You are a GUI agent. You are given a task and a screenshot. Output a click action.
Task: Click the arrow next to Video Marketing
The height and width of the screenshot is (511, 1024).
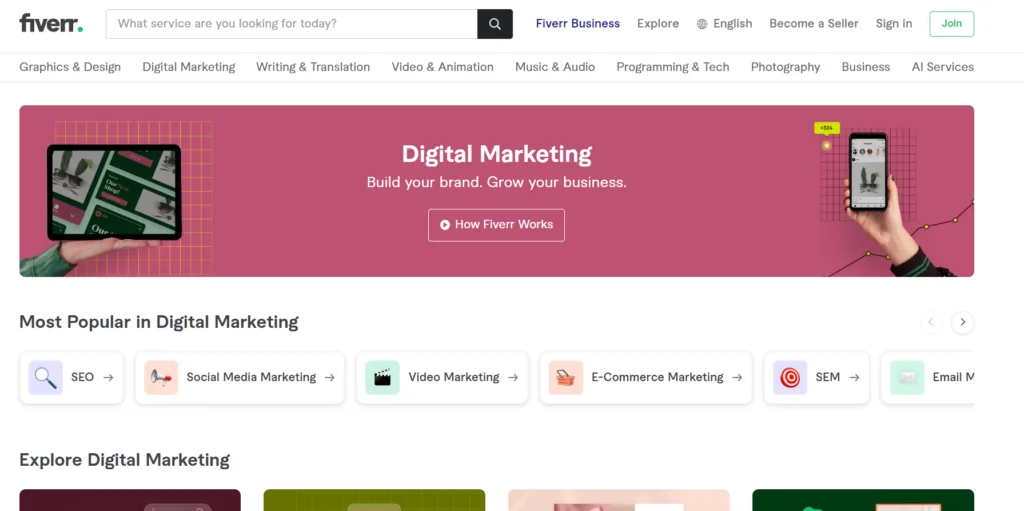tap(513, 377)
